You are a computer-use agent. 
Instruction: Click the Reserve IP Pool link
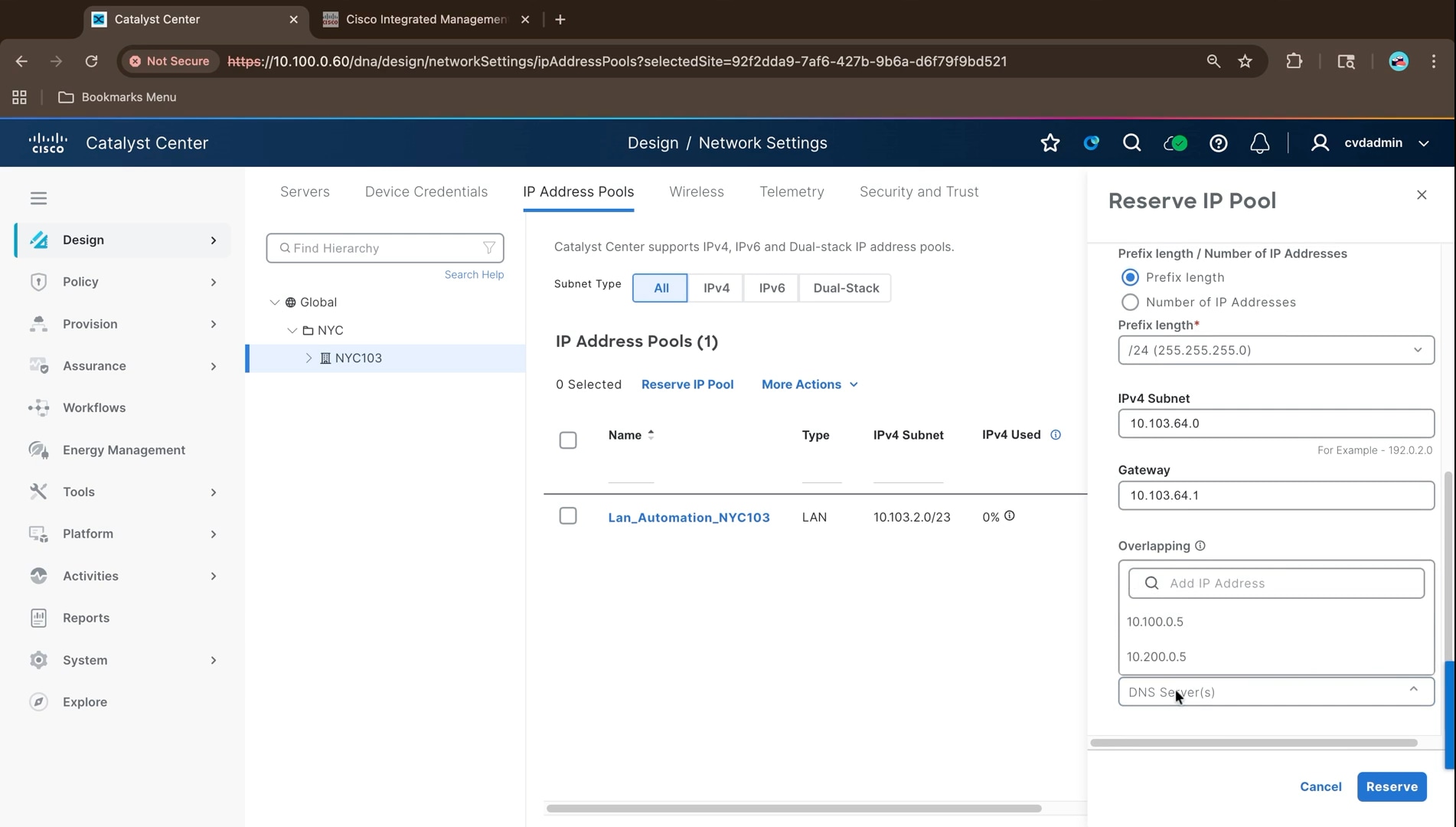pos(687,384)
